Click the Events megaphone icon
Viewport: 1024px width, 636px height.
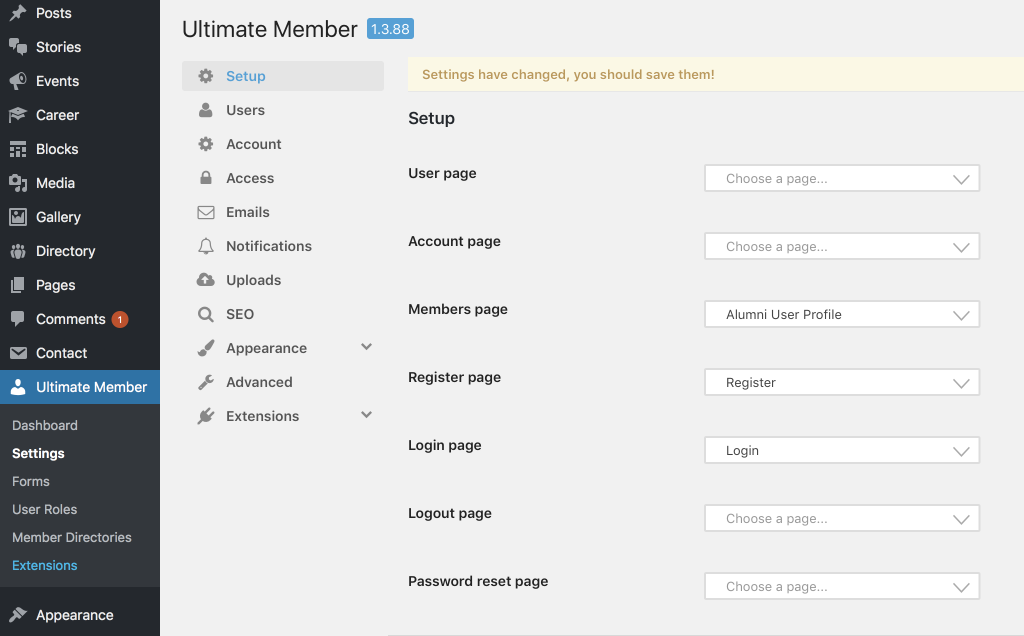click(x=18, y=80)
